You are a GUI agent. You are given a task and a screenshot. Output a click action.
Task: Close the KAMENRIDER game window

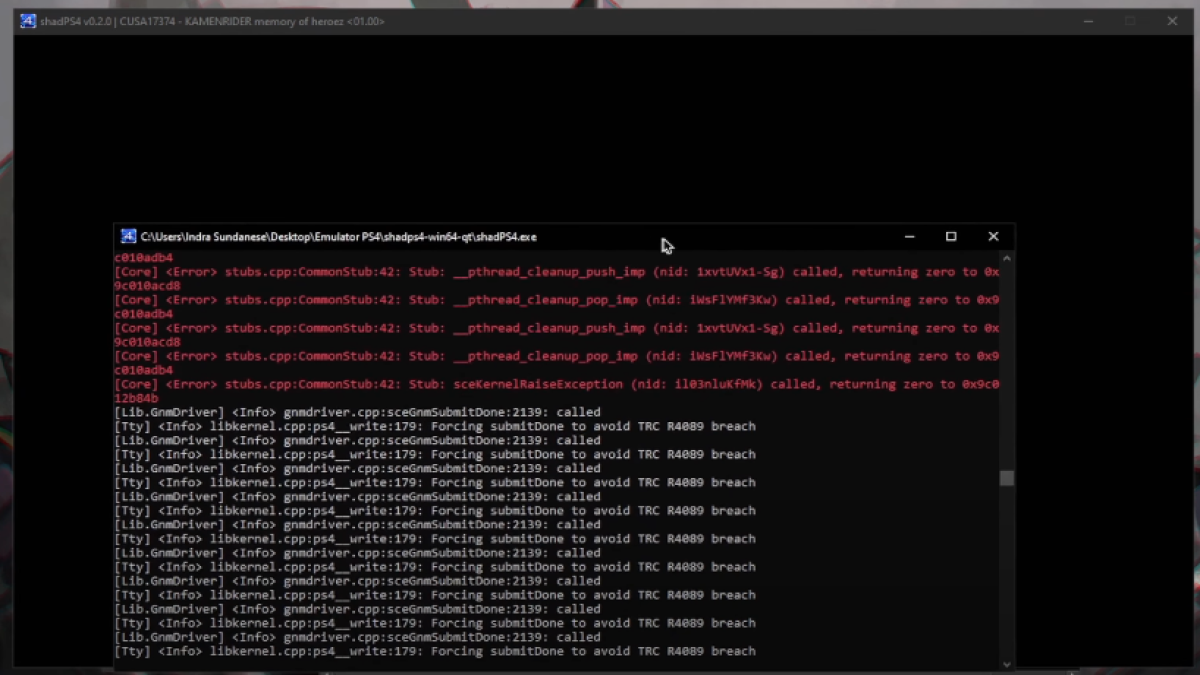click(1172, 21)
